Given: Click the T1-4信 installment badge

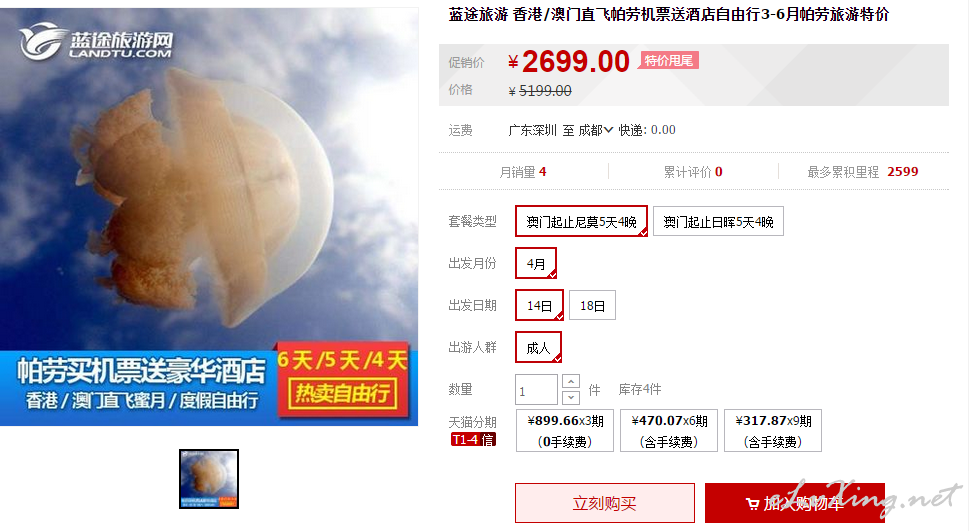Looking at the screenshot, I should 473,440.
